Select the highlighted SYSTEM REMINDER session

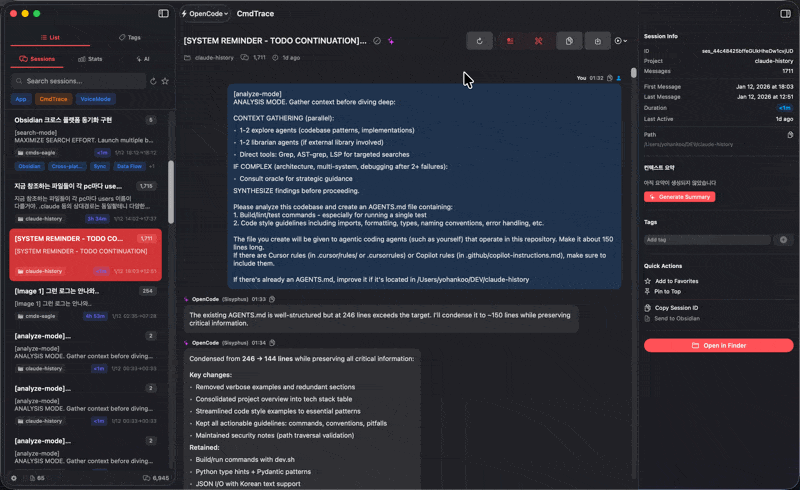click(85, 255)
